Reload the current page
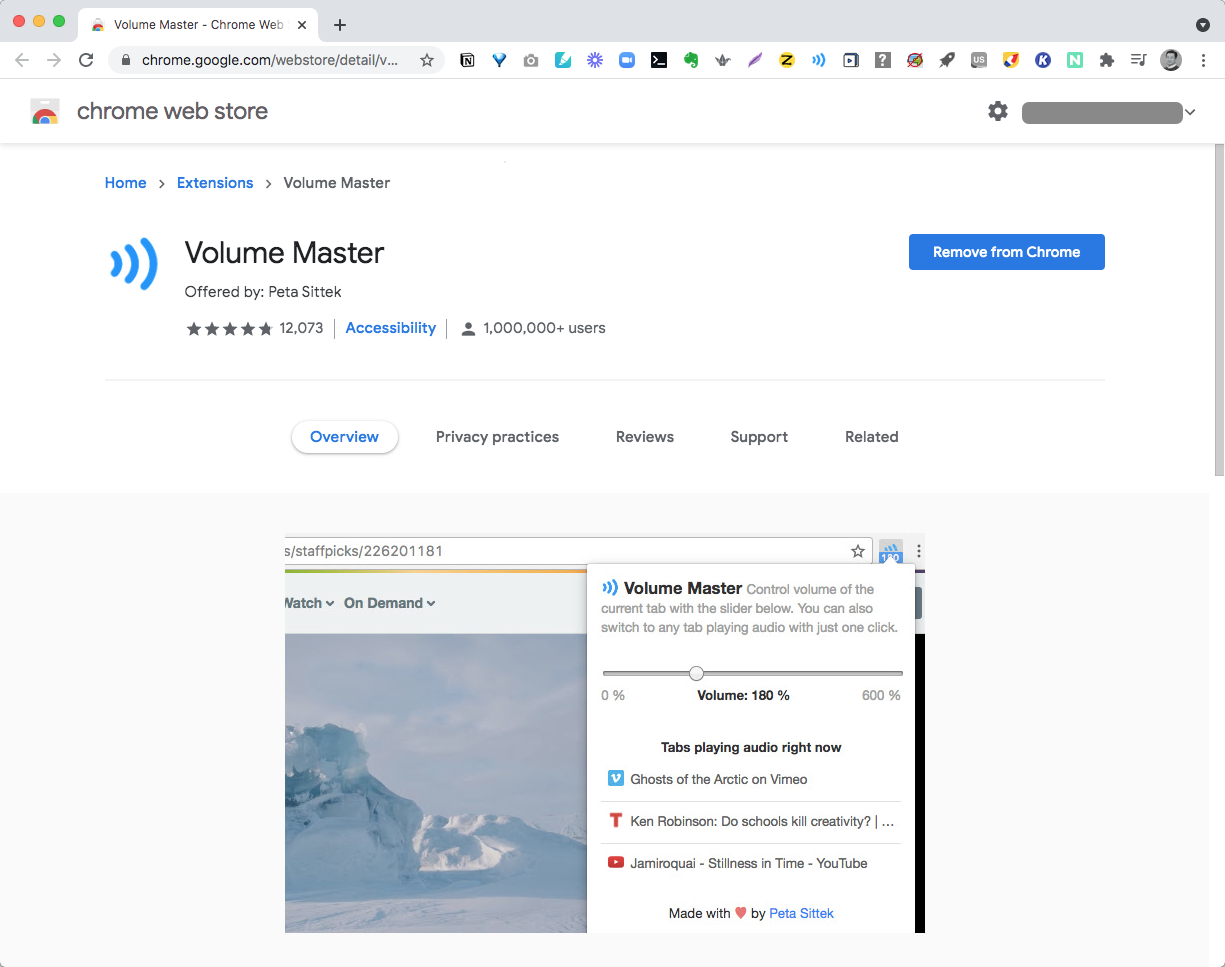Screen dimensions: 1225x967 86,60
